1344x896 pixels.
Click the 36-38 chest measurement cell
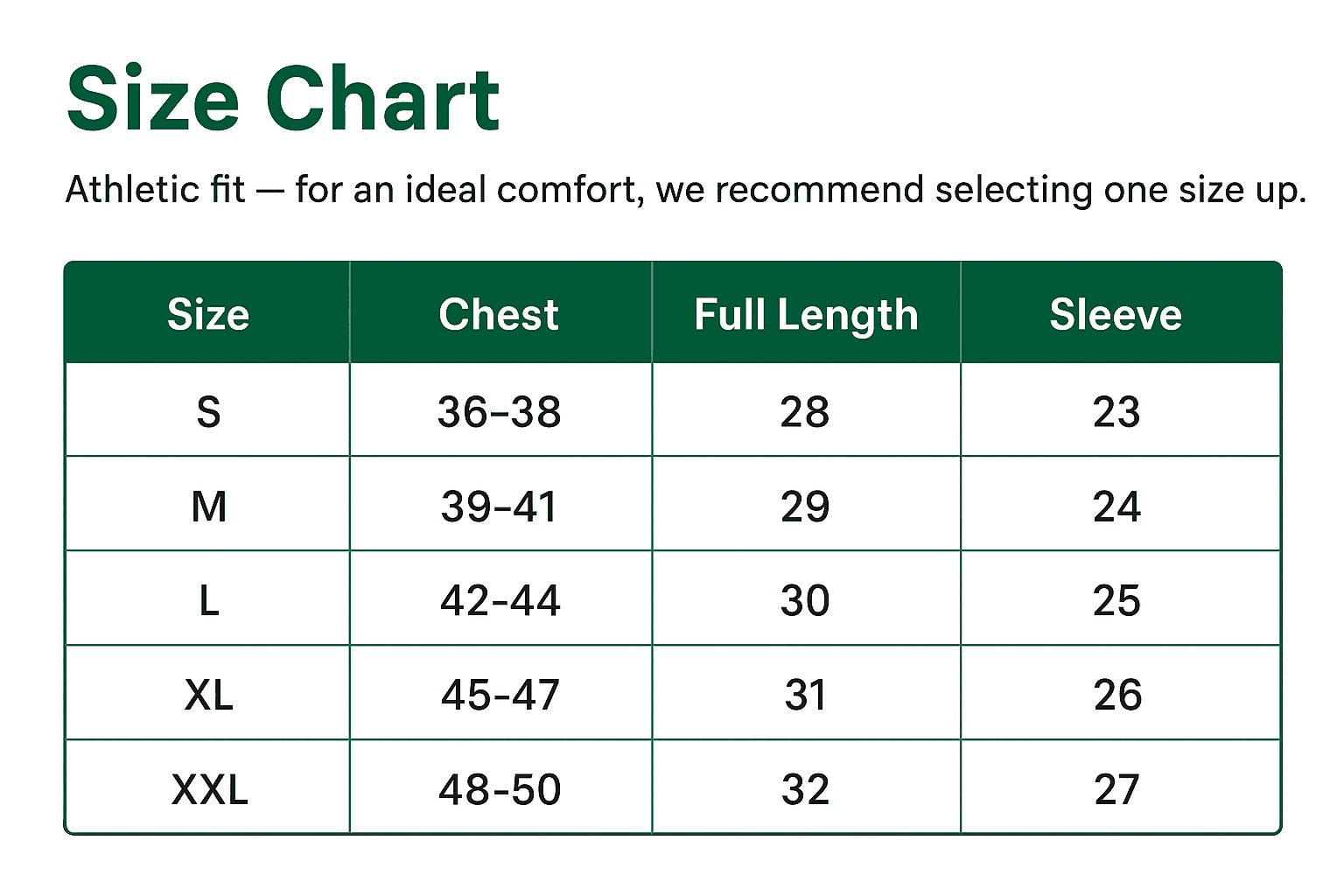[x=499, y=411]
